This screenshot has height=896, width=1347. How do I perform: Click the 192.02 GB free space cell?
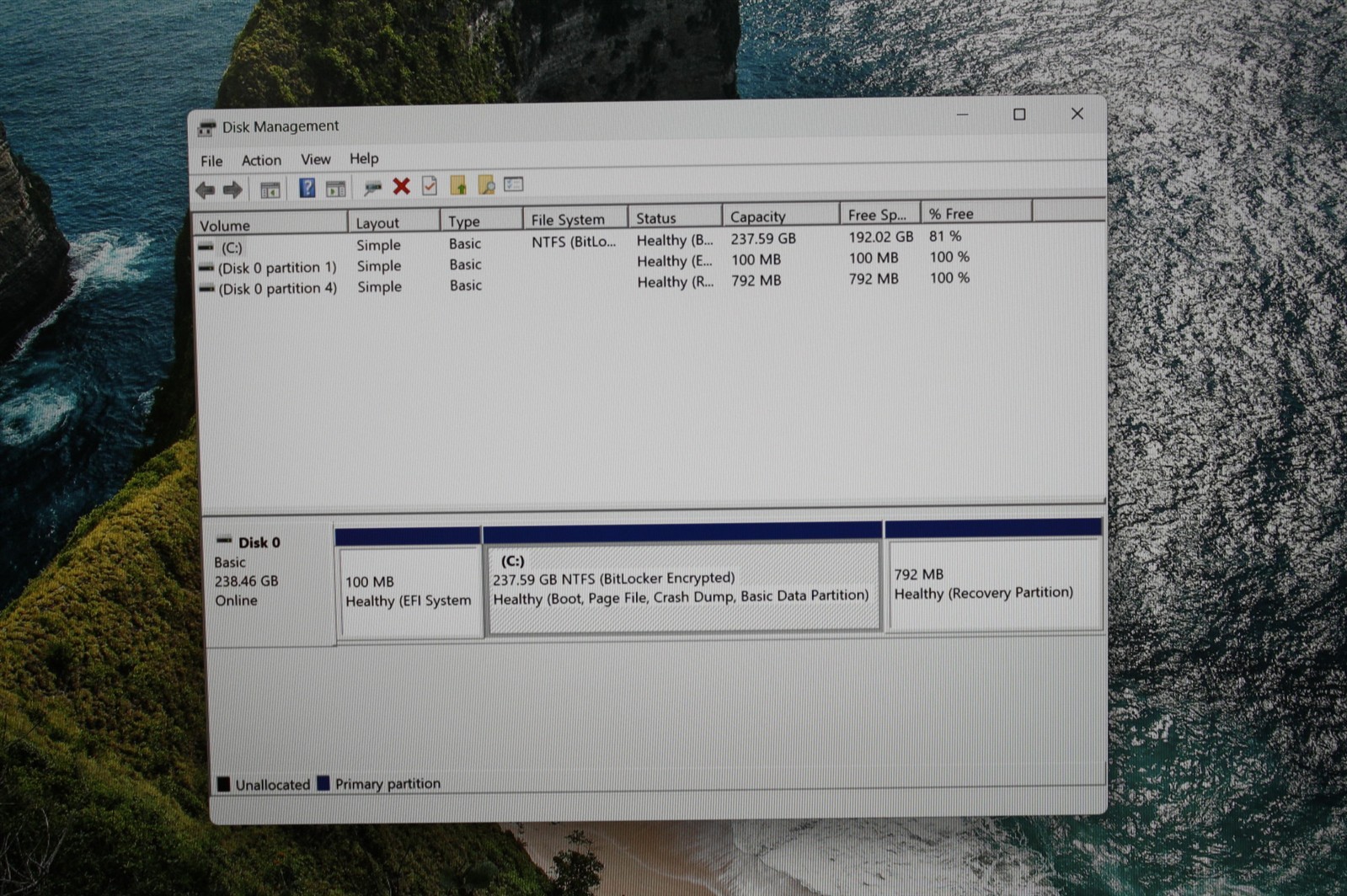(x=881, y=237)
